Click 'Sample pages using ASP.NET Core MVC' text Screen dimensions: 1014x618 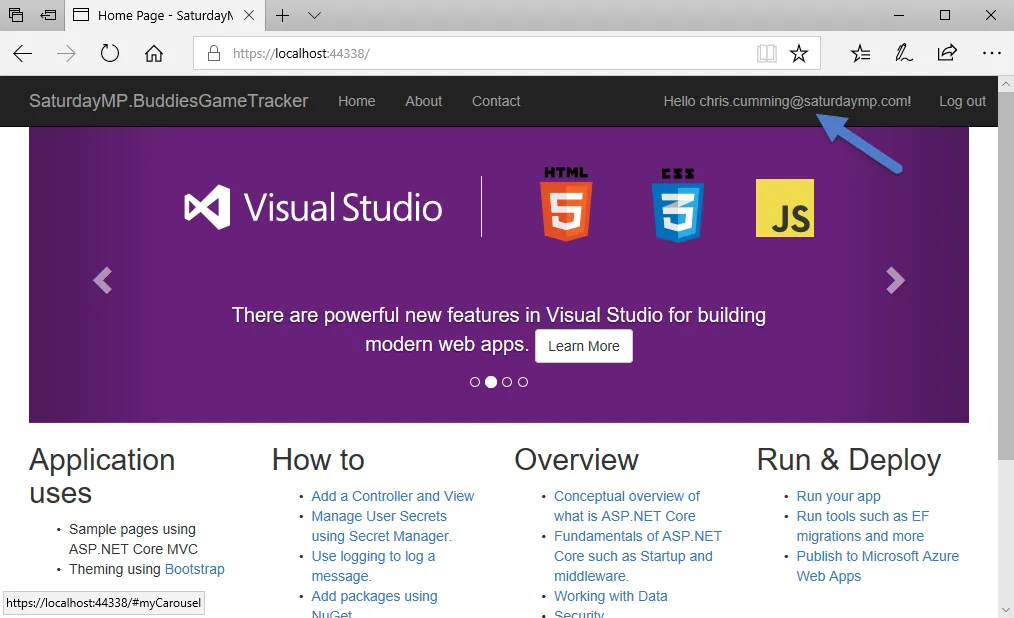point(133,538)
